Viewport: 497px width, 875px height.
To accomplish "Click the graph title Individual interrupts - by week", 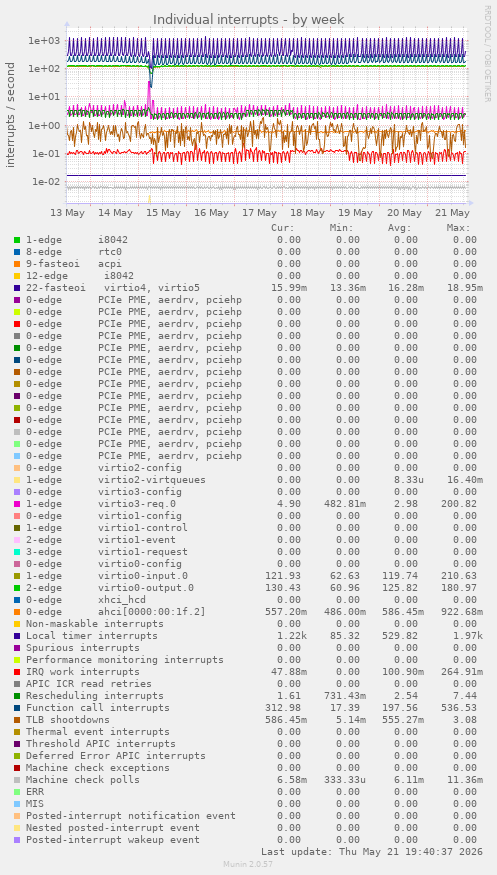I will click(249, 20).
